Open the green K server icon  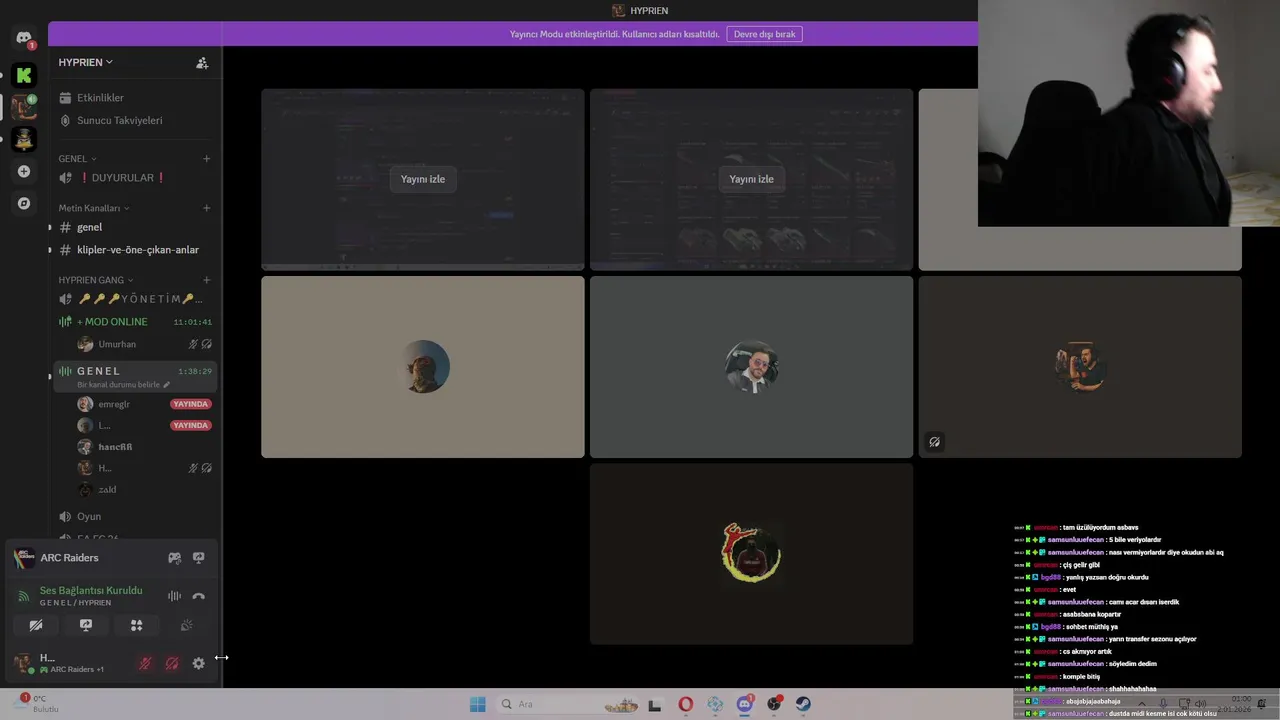(24, 75)
